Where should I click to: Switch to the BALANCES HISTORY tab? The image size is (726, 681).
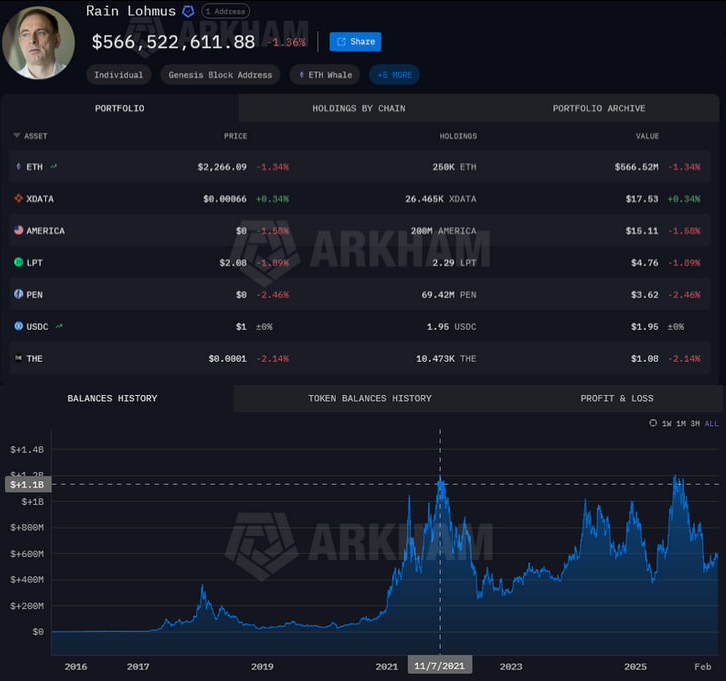click(112, 399)
